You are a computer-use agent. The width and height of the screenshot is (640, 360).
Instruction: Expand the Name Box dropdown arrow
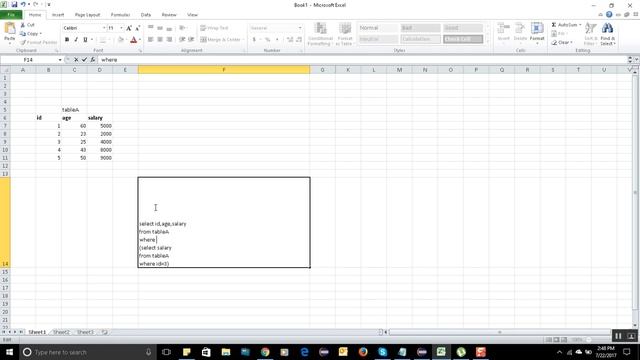point(60,60)
